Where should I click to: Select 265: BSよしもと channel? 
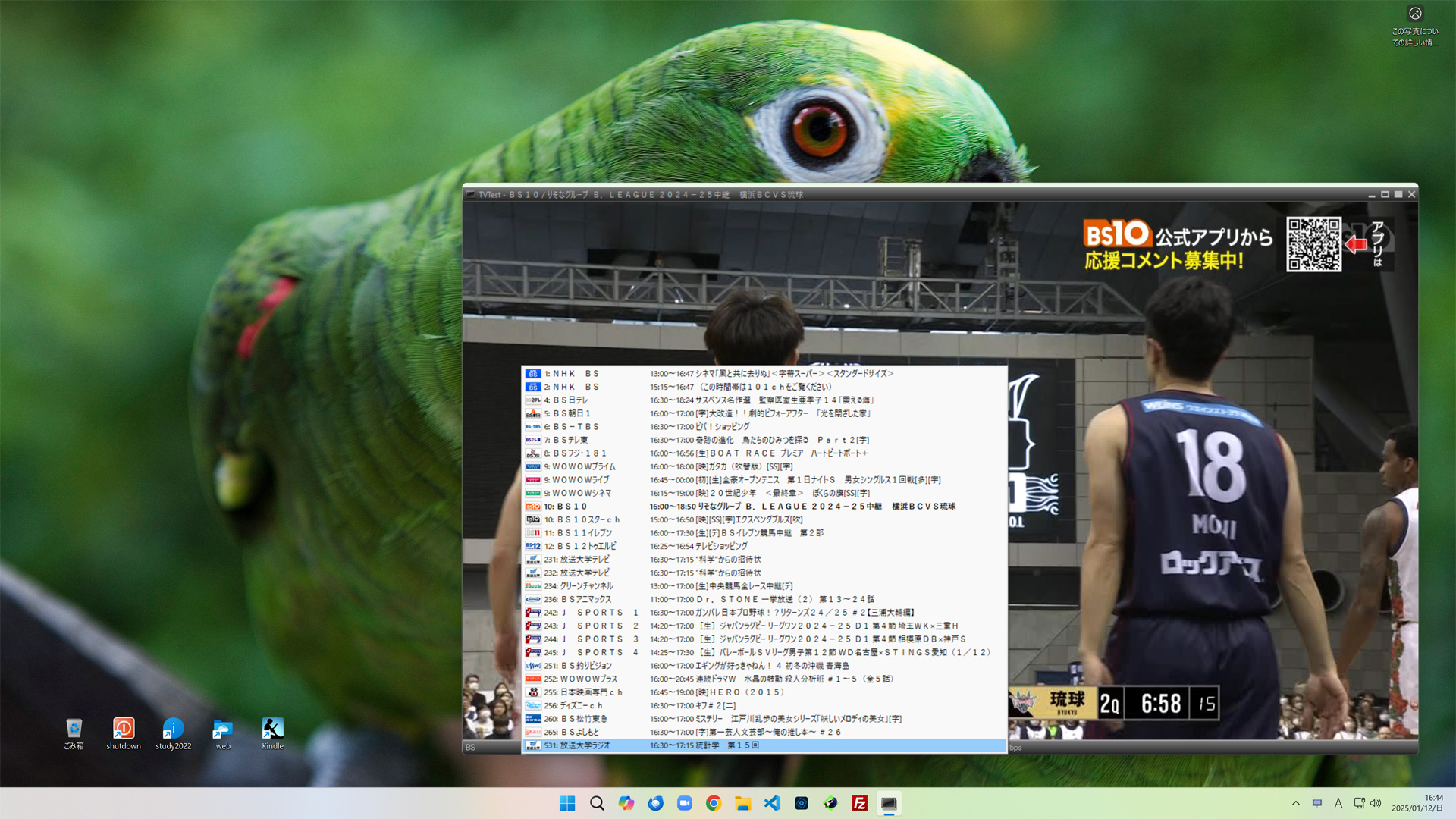(764, 732)
